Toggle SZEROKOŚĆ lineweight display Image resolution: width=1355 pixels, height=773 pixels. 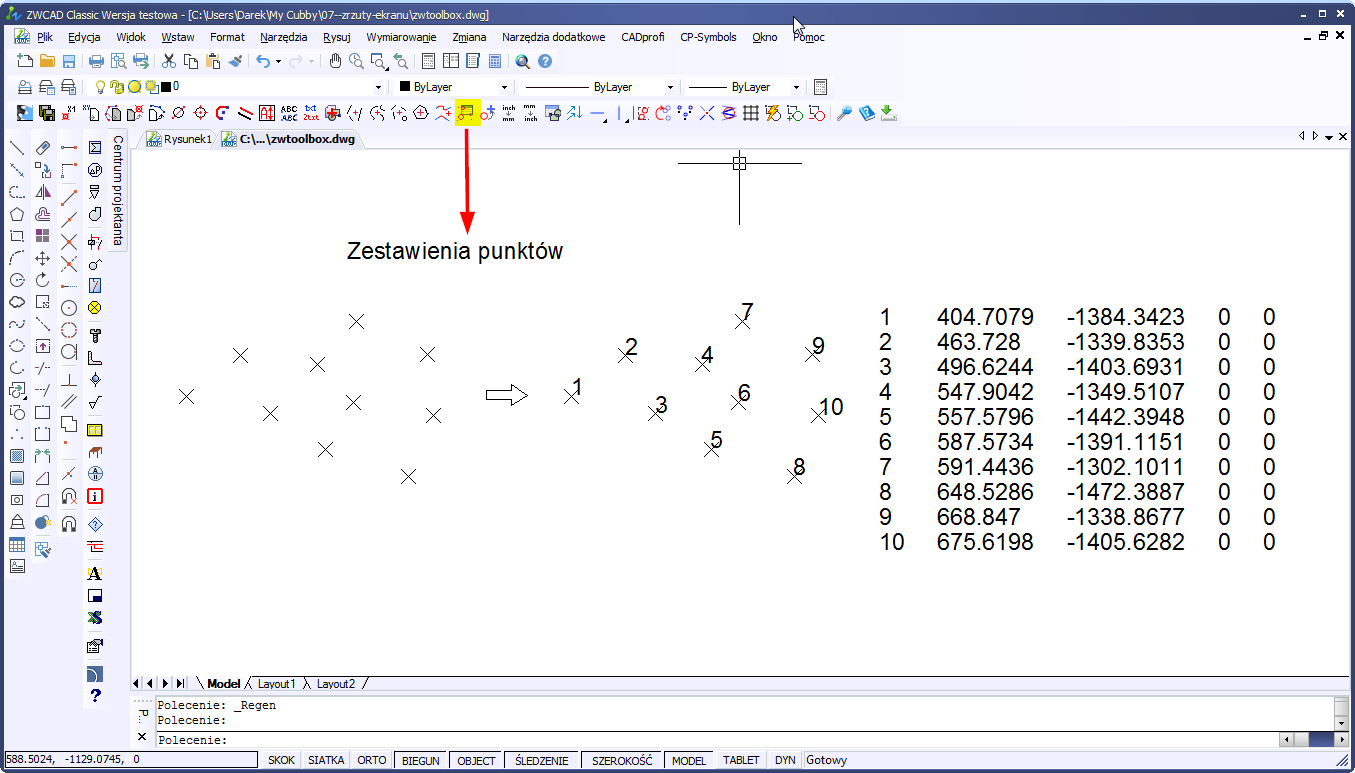coord(622,760)
